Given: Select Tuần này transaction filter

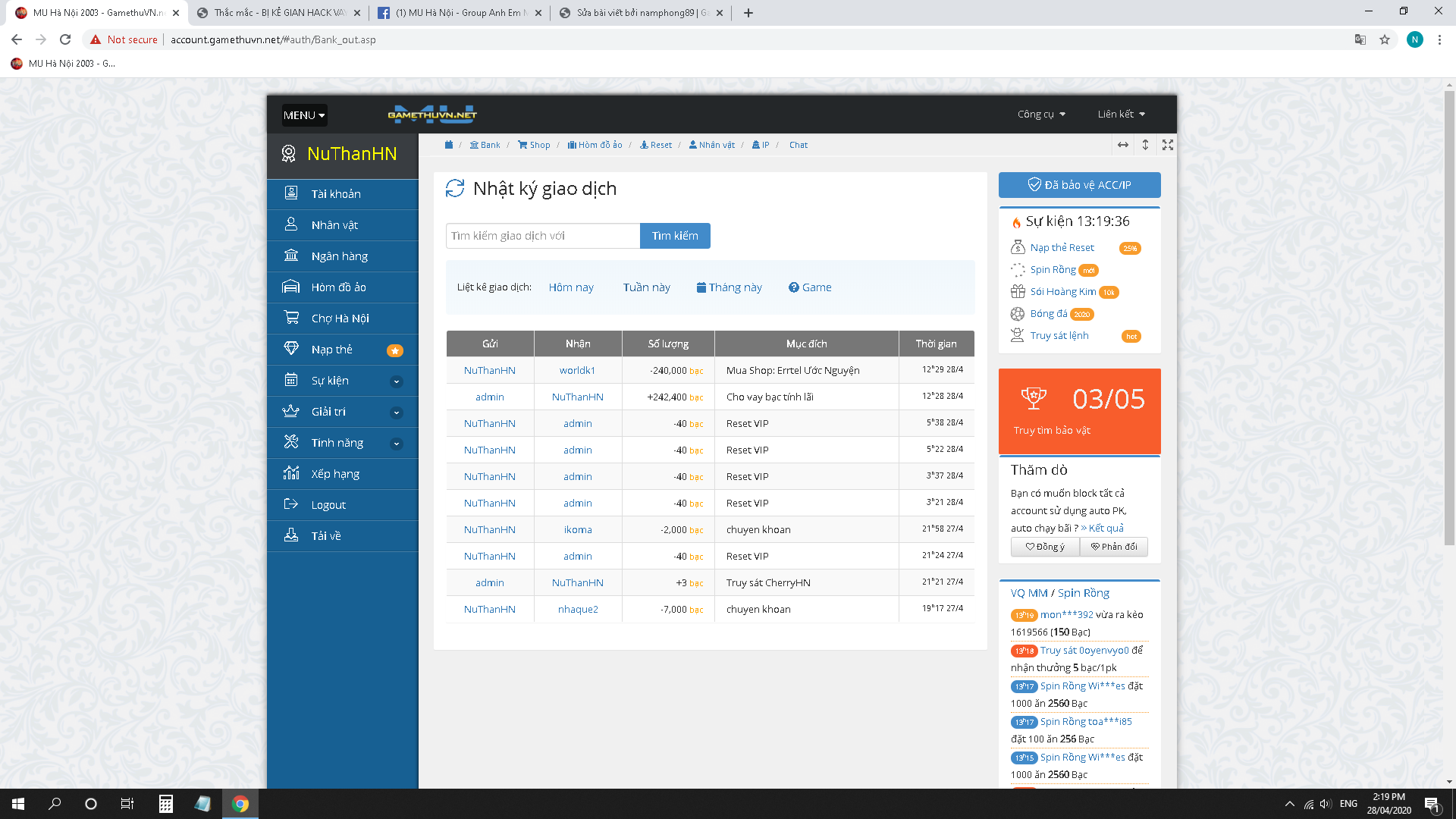Looking at the screenshot, I should coord(646,287).
